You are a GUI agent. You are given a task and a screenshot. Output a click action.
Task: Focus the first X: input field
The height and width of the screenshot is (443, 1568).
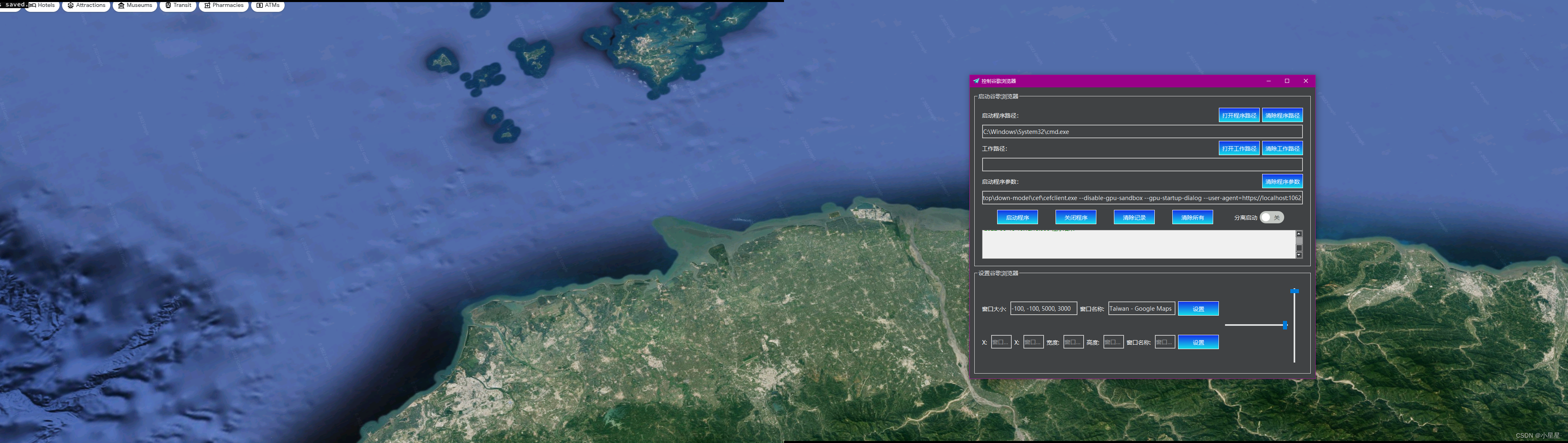pos(1001,342)
